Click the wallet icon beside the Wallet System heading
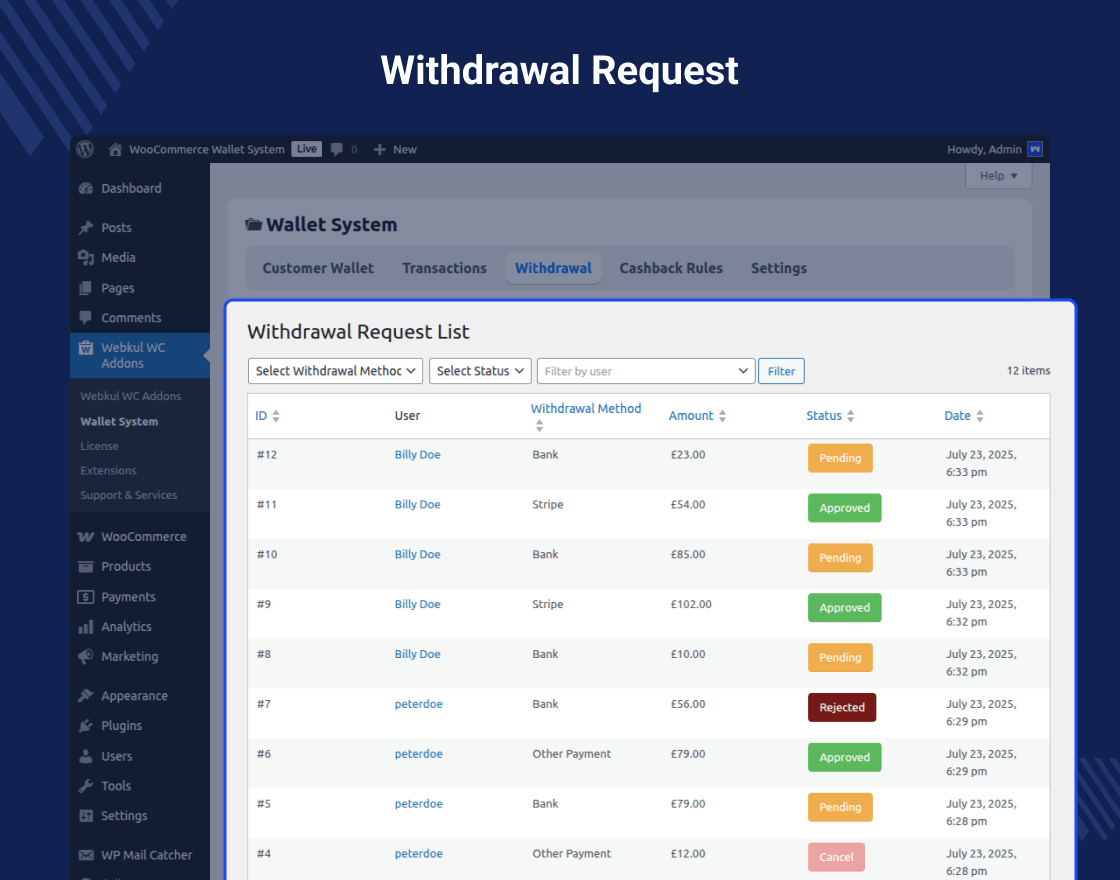The height and width of the screenshot is (880, 1120). 254,224
